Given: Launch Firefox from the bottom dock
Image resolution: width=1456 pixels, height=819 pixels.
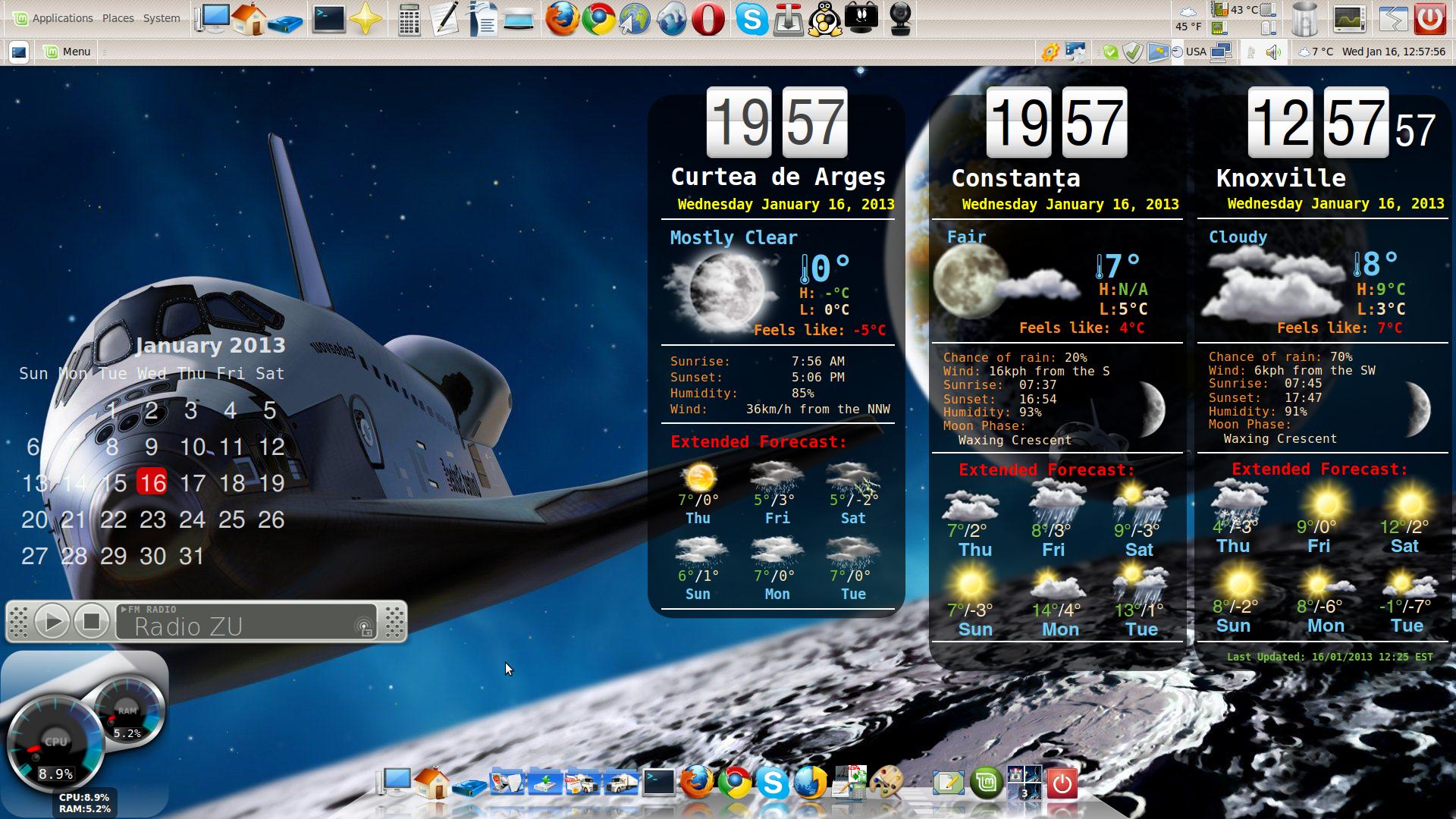Looking at the screenshot, I should pyautogui.click(x=696, y=782).
